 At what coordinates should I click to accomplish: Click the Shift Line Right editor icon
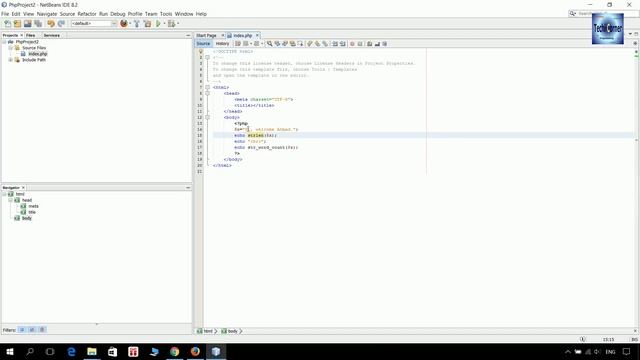(343, 44)
